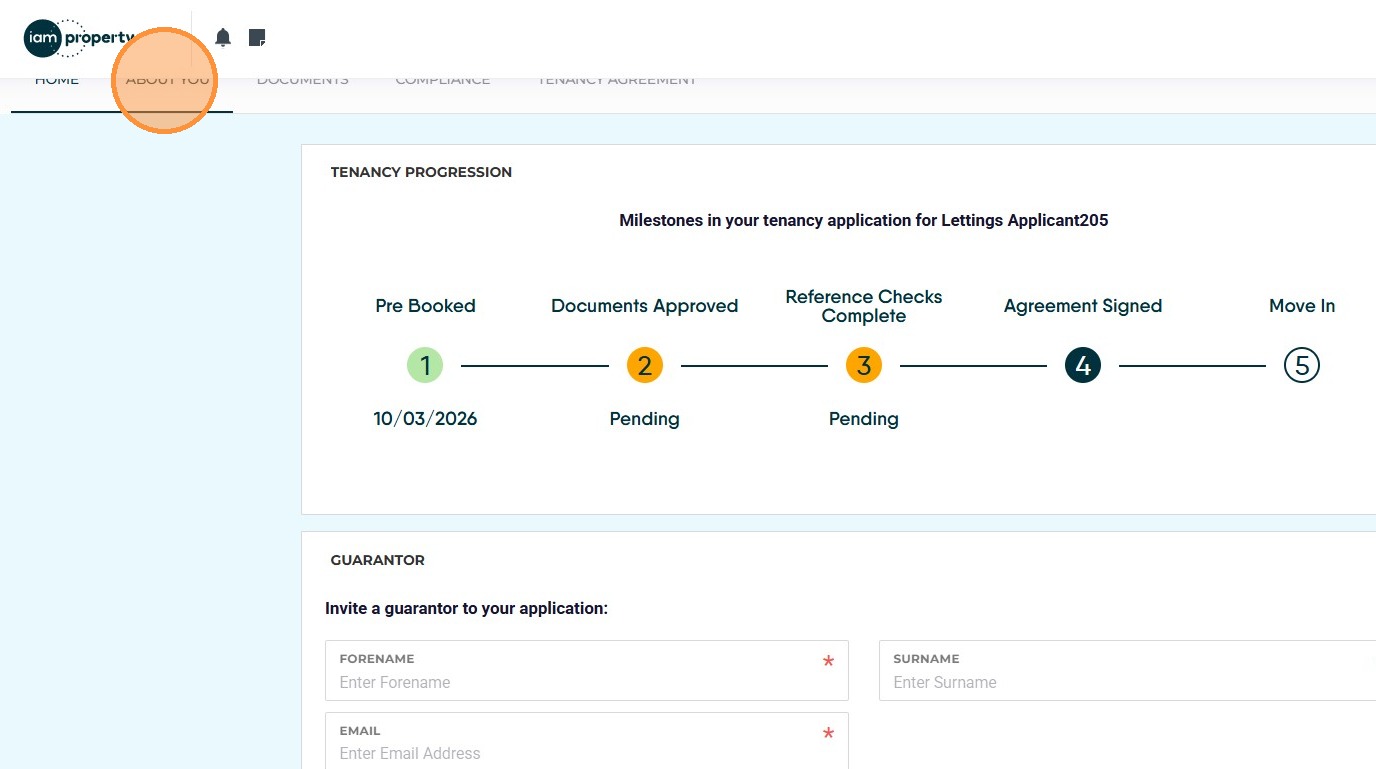The height and width of the screenshot is (769, 1376).
Task: Switch to the About You tab
Action: pyautogui.click(x=167, y=80)
